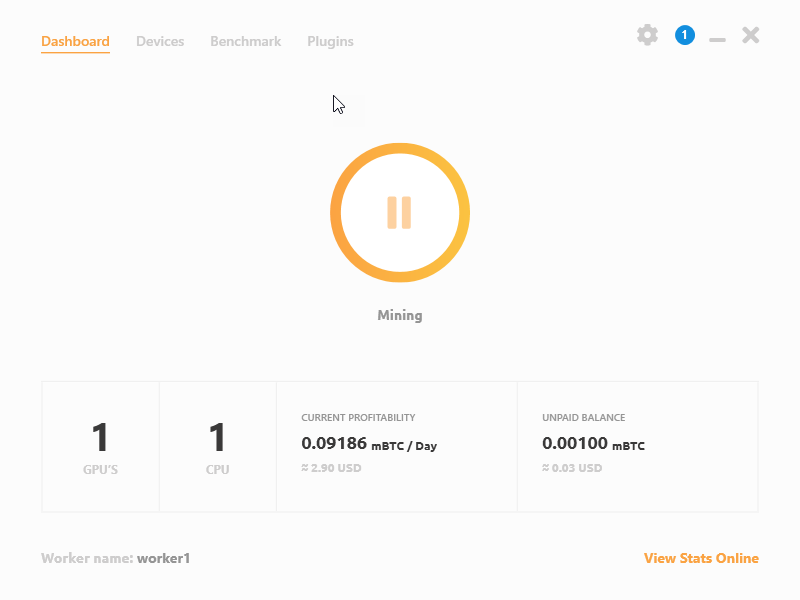
Task: Click the worker1 worker name
Action: point(163,558)
